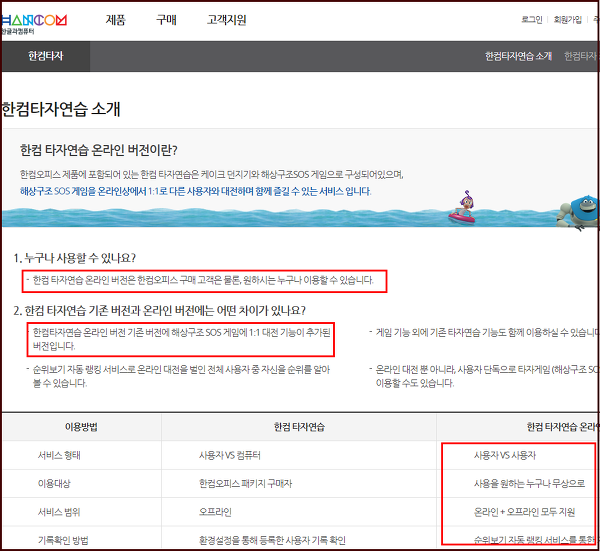Click the 서비스 범위 row label

[x=59, y=512]
